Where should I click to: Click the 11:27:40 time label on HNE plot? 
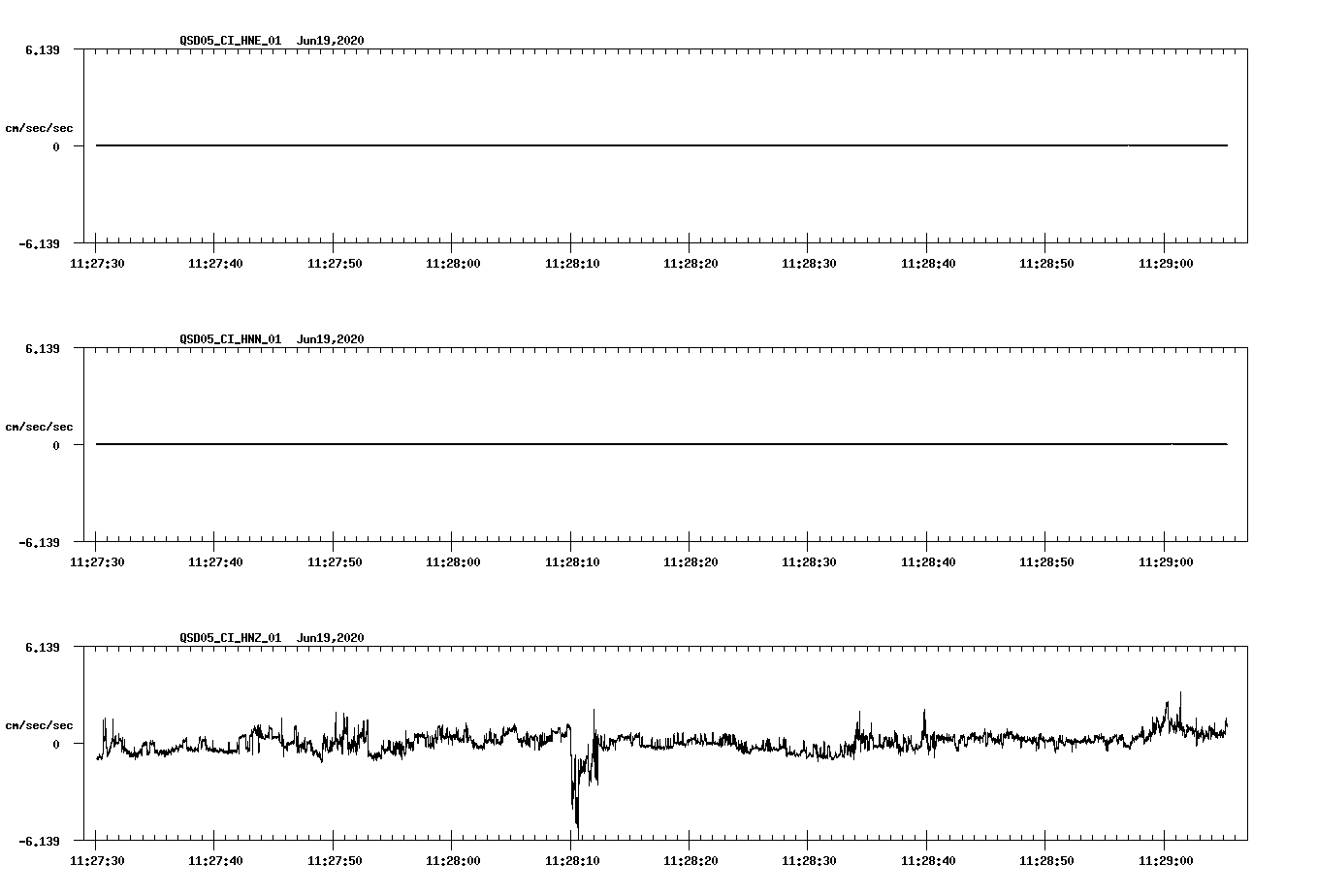pos(215,264)
